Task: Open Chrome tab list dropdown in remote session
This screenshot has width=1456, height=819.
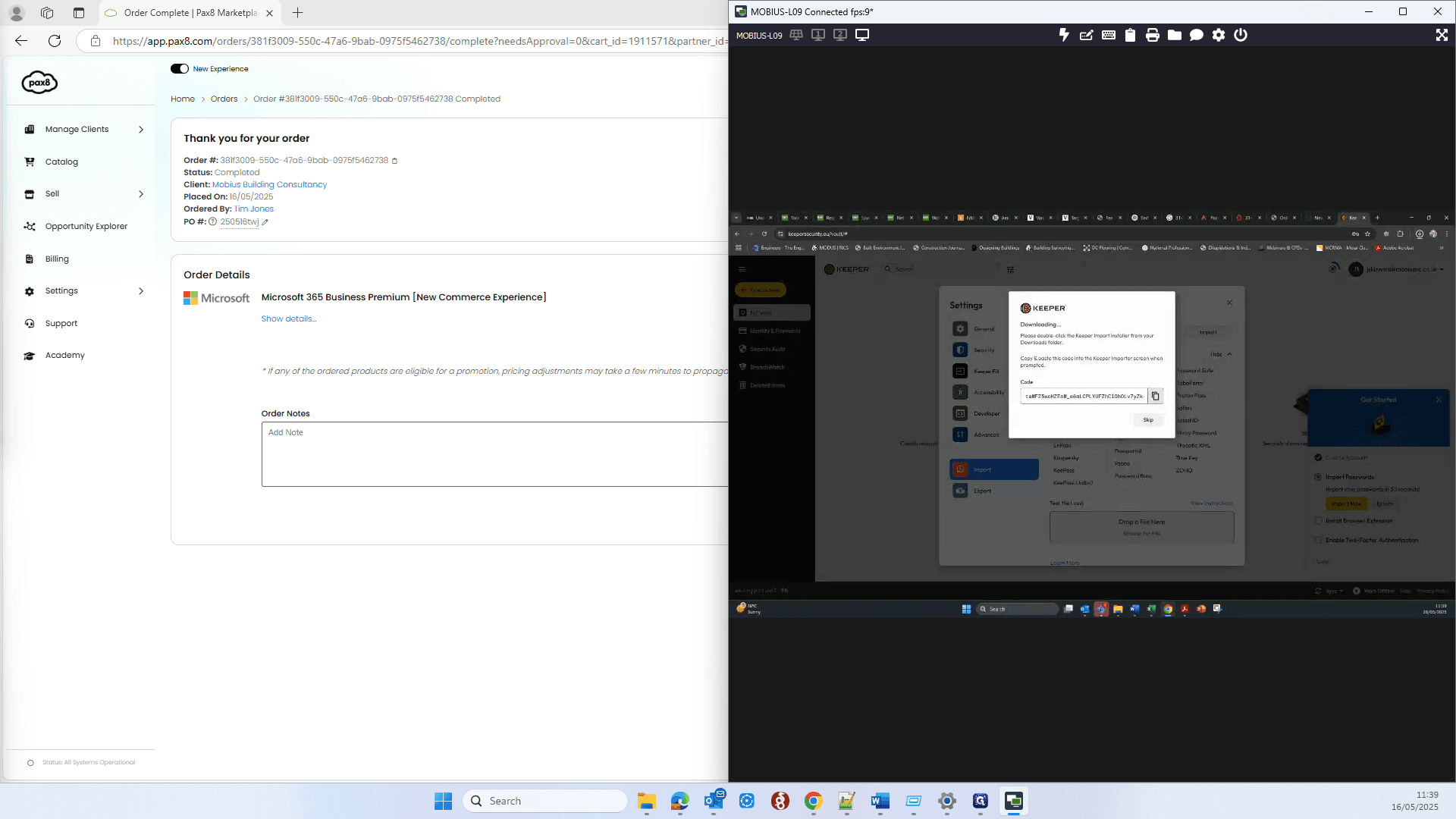Action: coord(736,218)
